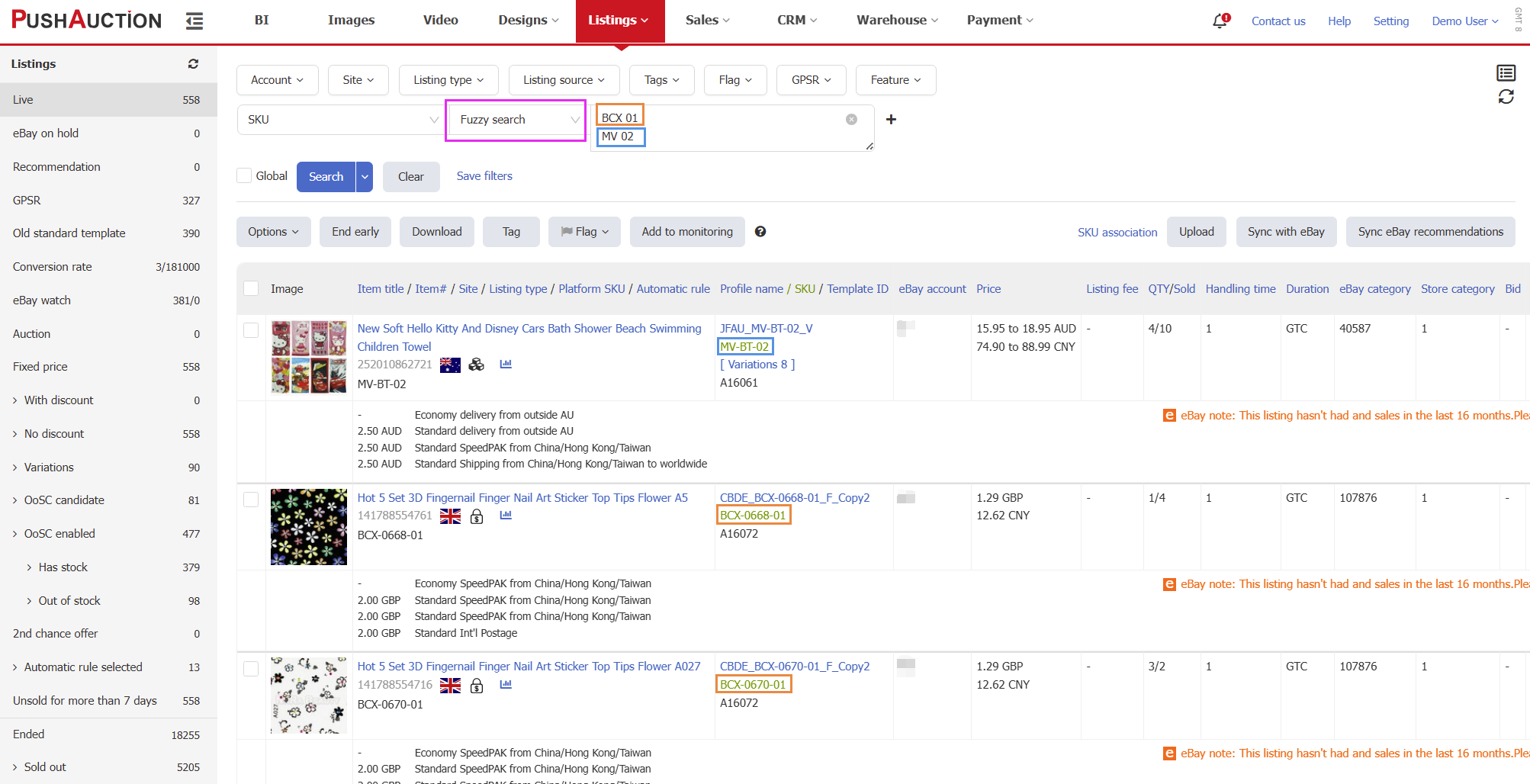Image resolution: width=1530 pixels, height=784 pixels.
Task: Click the multi-variation icon for item 252010862721
Action: 477,365
